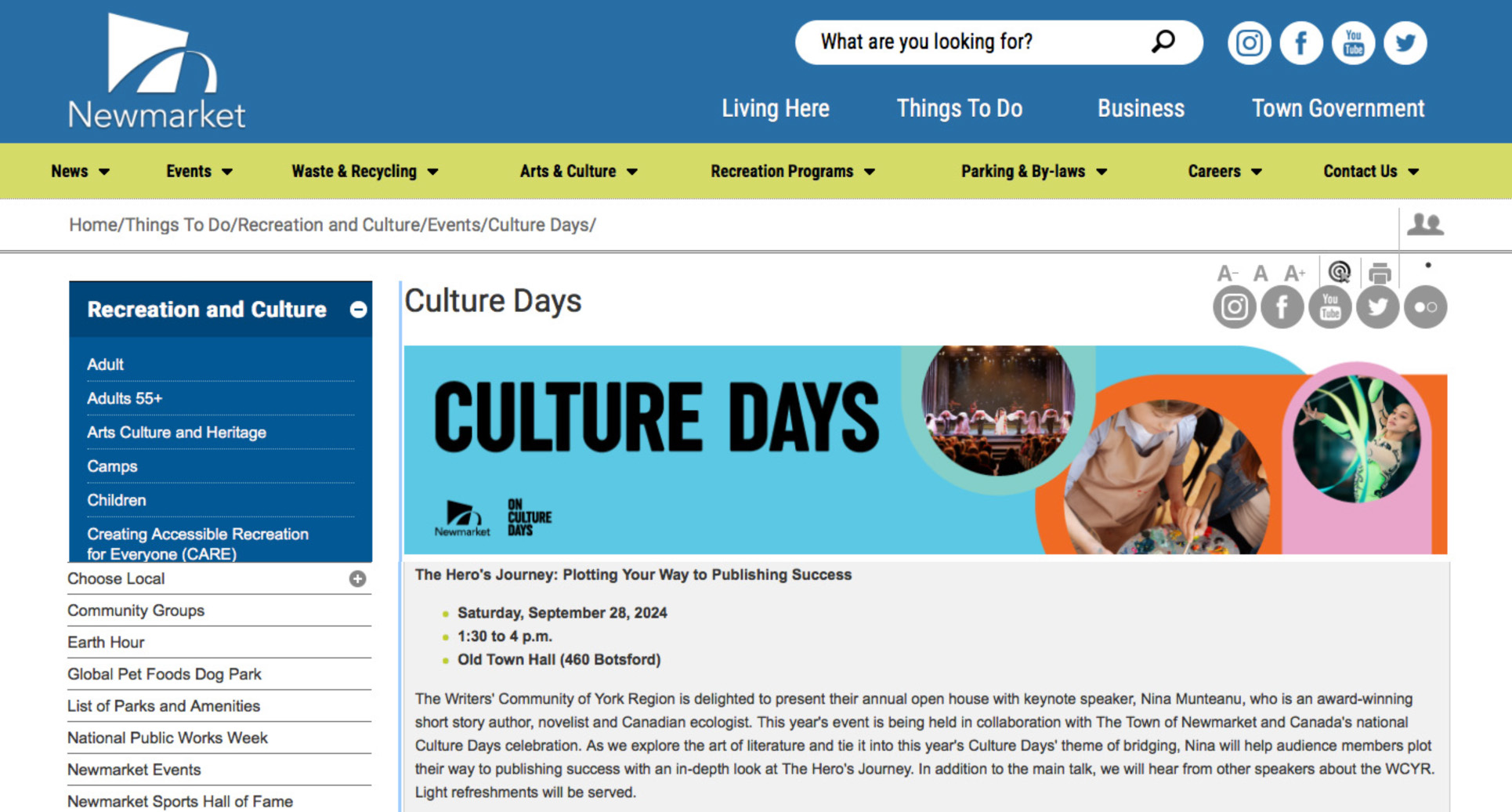Open the Things To Do menu
Image resolution: width=1512 pixels, height=812 pixels.
tap(959, 108)
